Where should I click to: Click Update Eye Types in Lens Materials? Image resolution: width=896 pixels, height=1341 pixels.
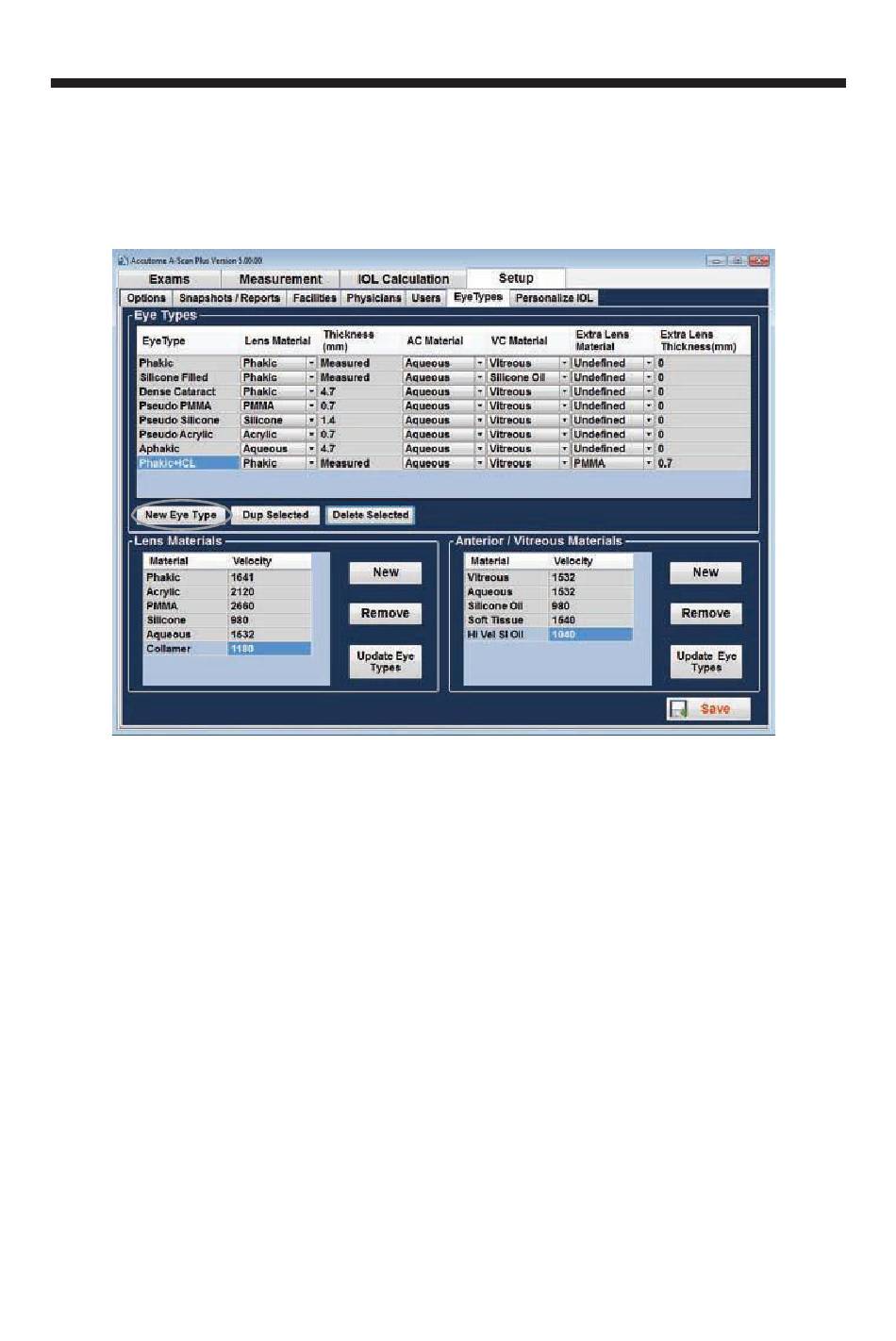tap(386, 661)
